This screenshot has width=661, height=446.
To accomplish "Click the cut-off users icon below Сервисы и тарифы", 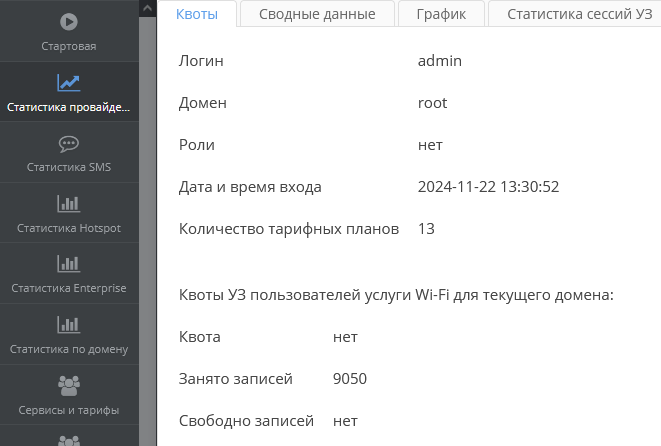I will click(68, 440).
